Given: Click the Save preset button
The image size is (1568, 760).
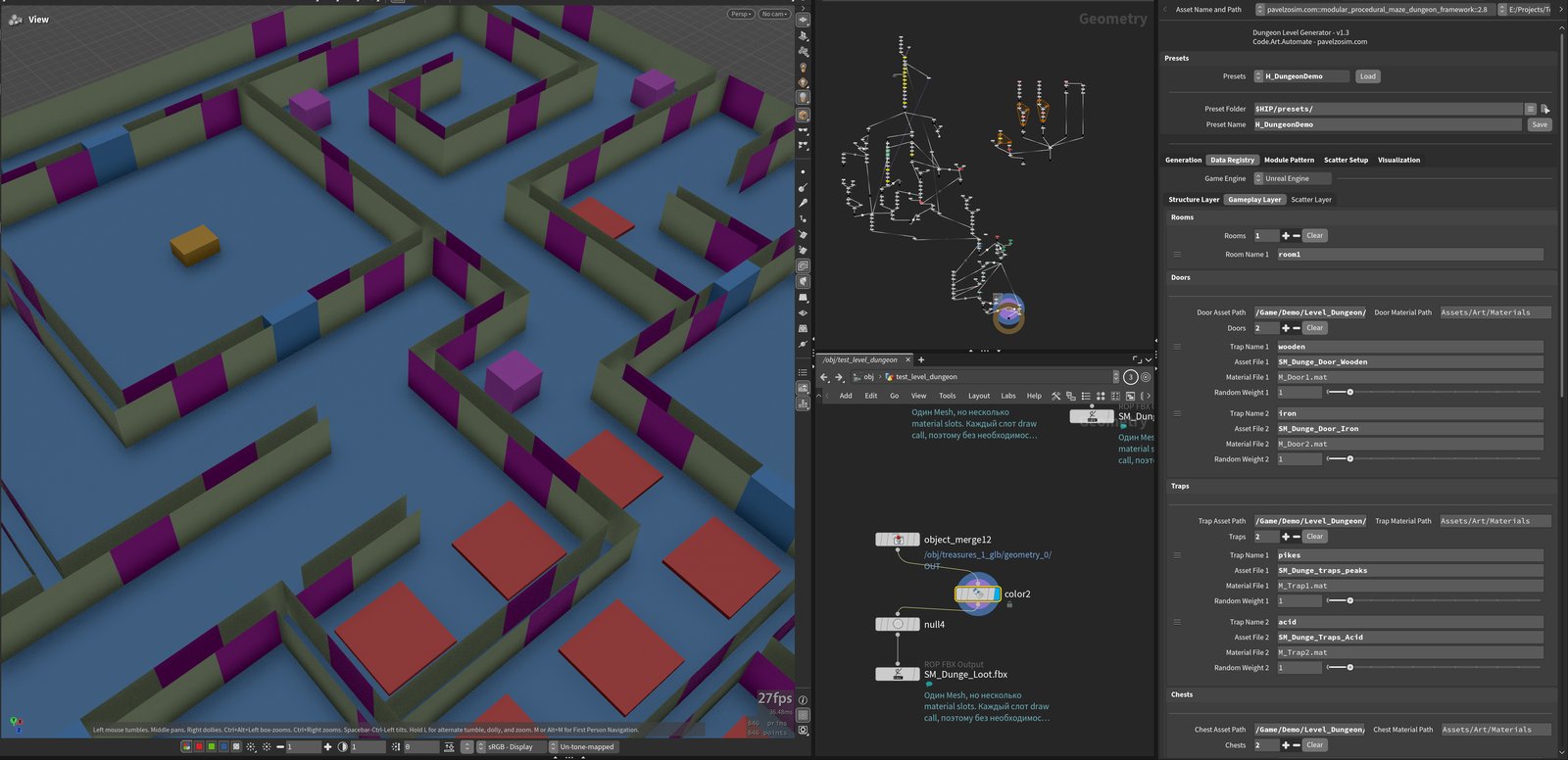Looking at the screenshot, I should click(1540, 124).
